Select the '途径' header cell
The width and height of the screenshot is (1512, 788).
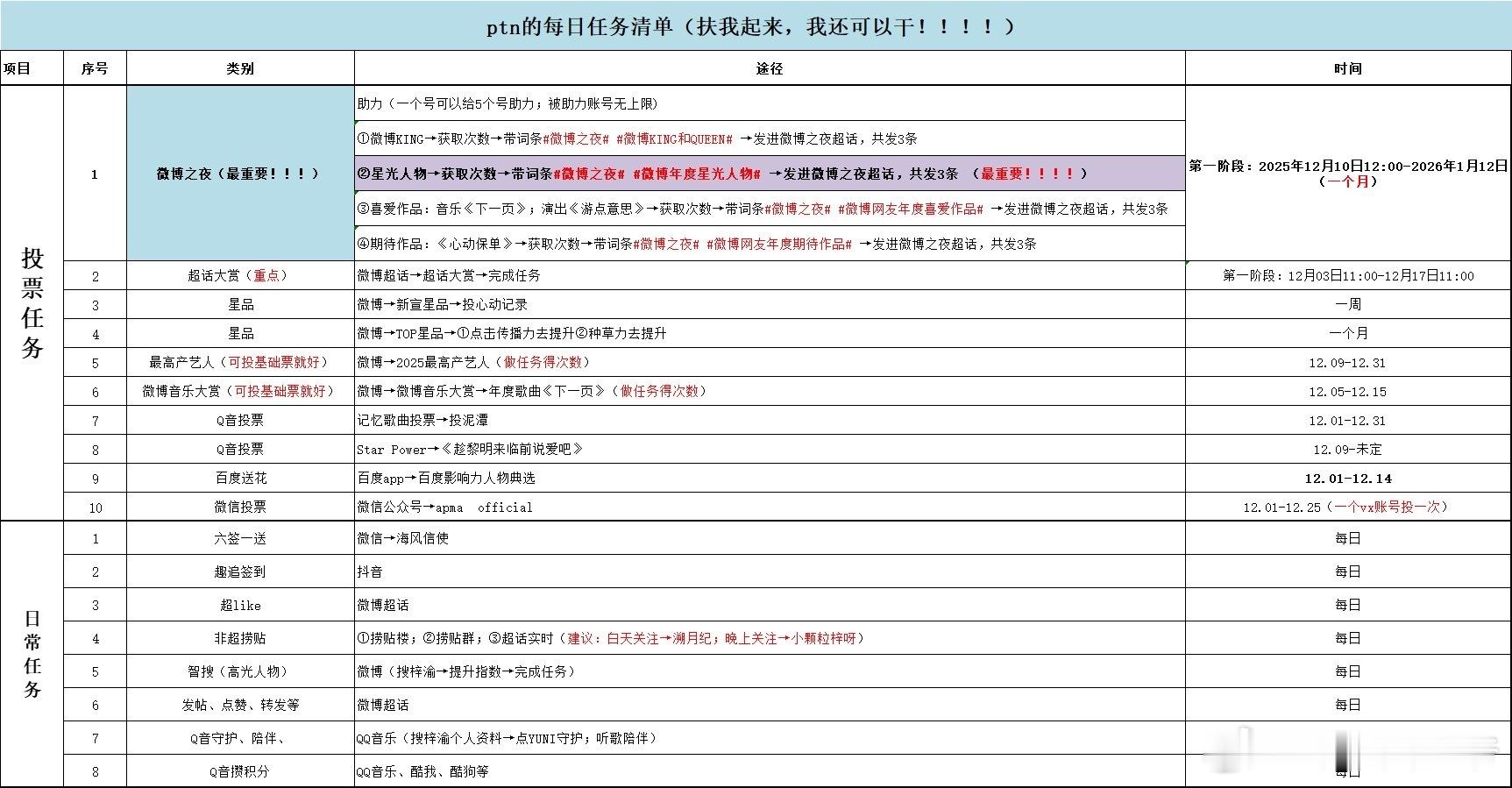pyautogui.click(x=770, y=68)
